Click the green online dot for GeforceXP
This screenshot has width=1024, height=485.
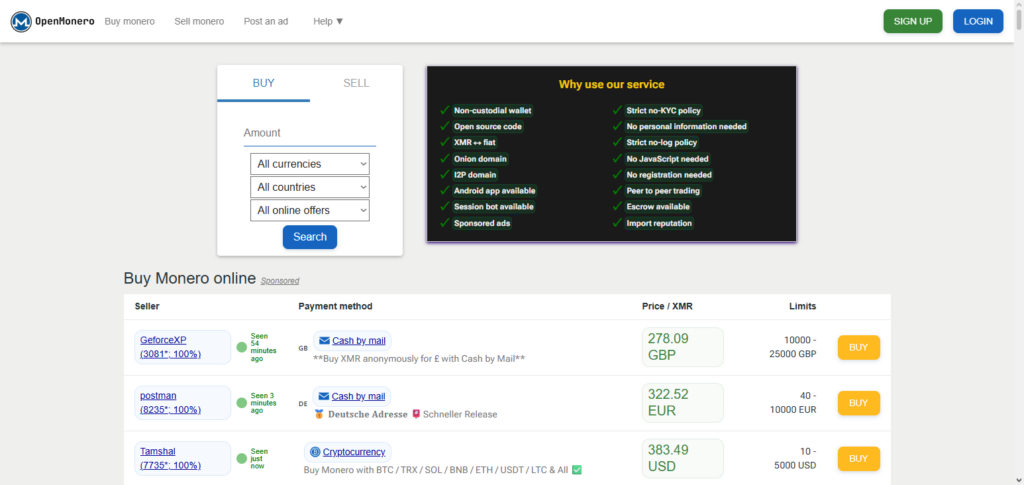coord(242,347)
